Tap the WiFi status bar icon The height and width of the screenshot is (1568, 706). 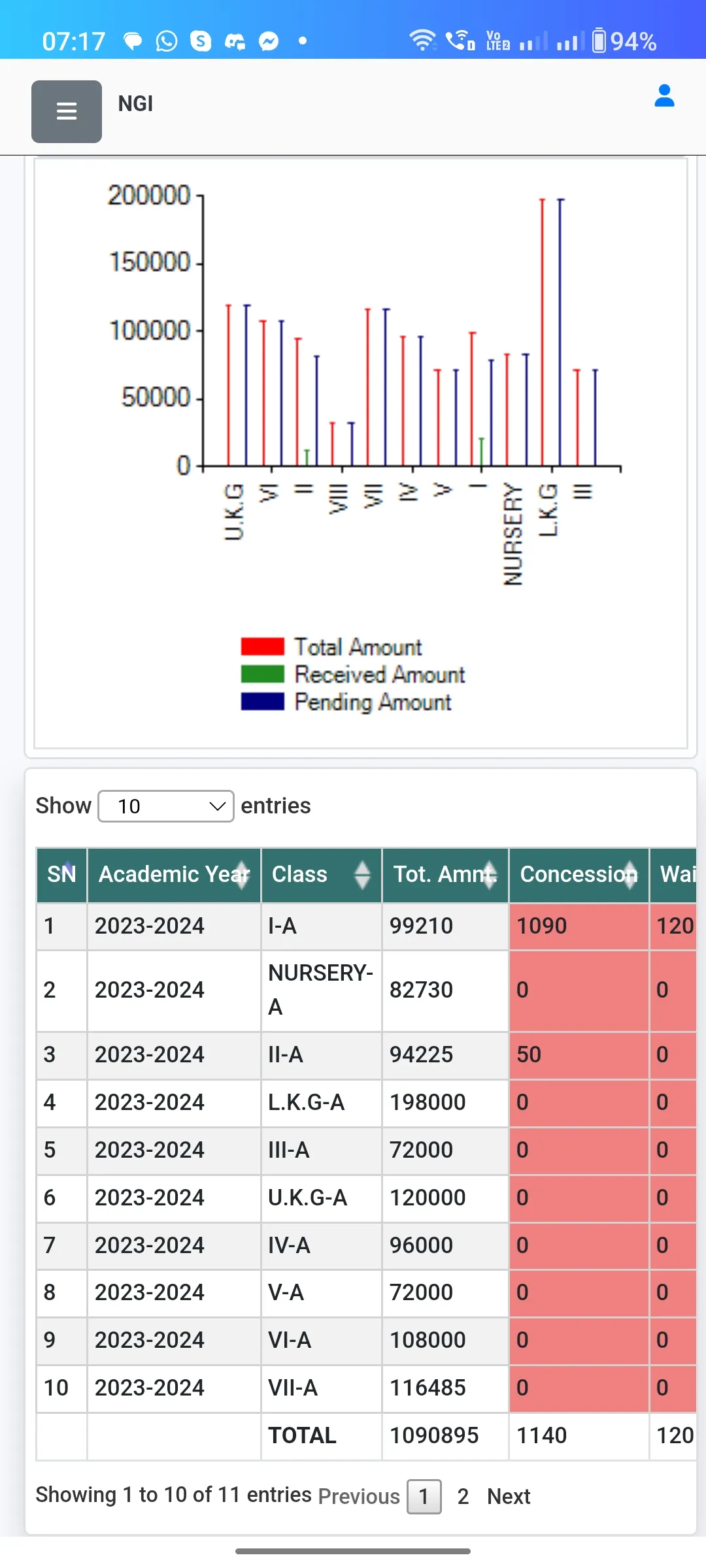click(x=423, y=41)
